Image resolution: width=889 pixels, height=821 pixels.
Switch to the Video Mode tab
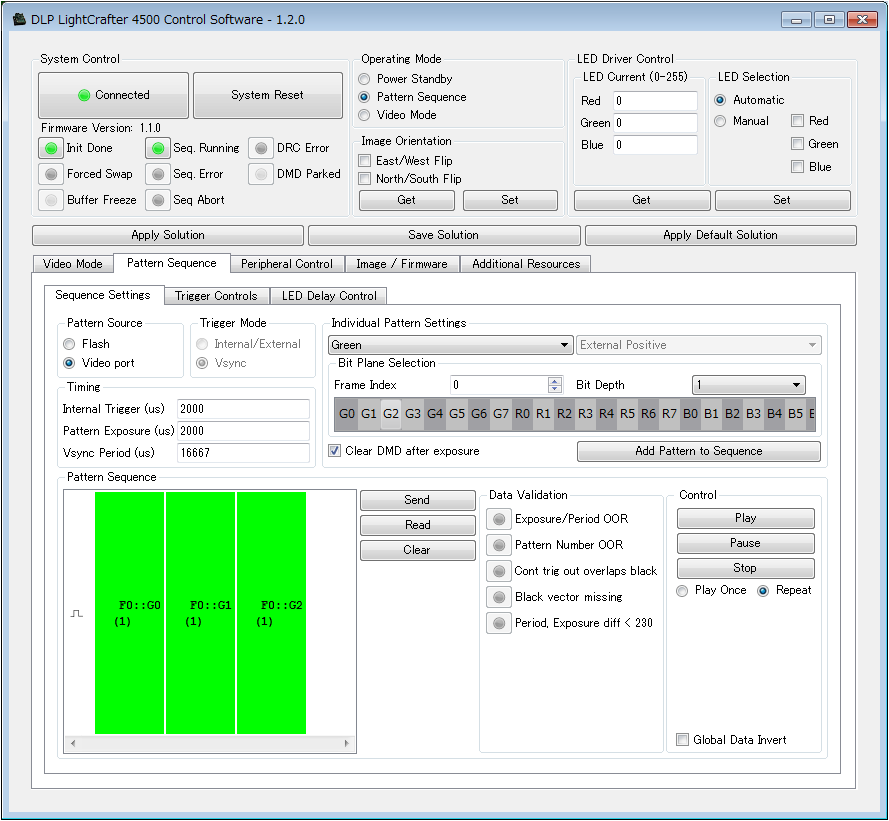point(73,264)
